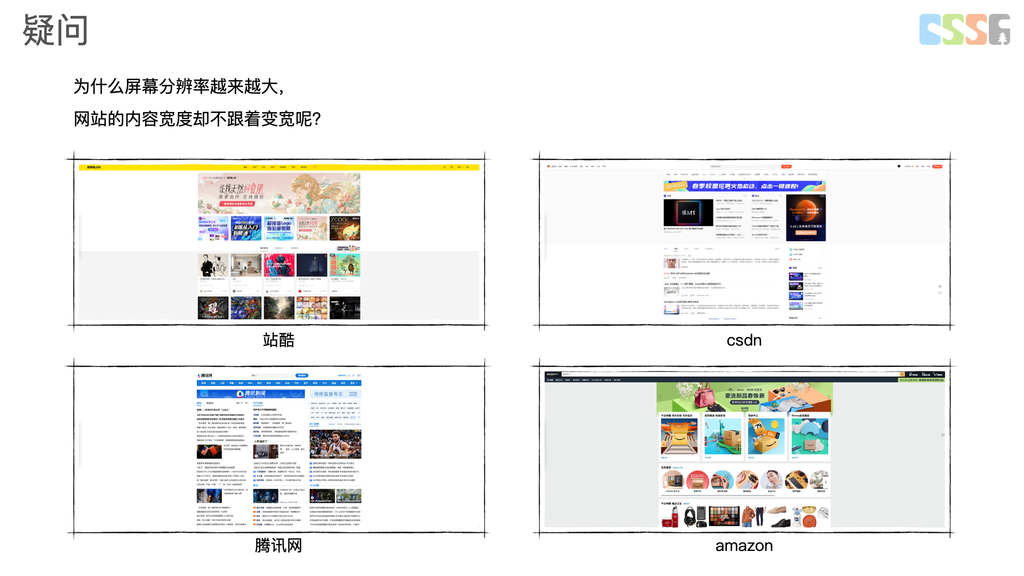Select the slide title 疑问

coord(56,30)
